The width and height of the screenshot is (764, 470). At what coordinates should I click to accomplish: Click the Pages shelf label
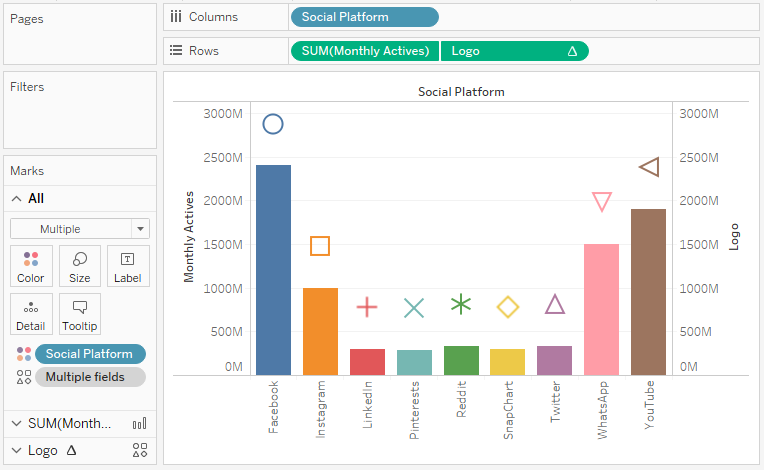(27, 19)
